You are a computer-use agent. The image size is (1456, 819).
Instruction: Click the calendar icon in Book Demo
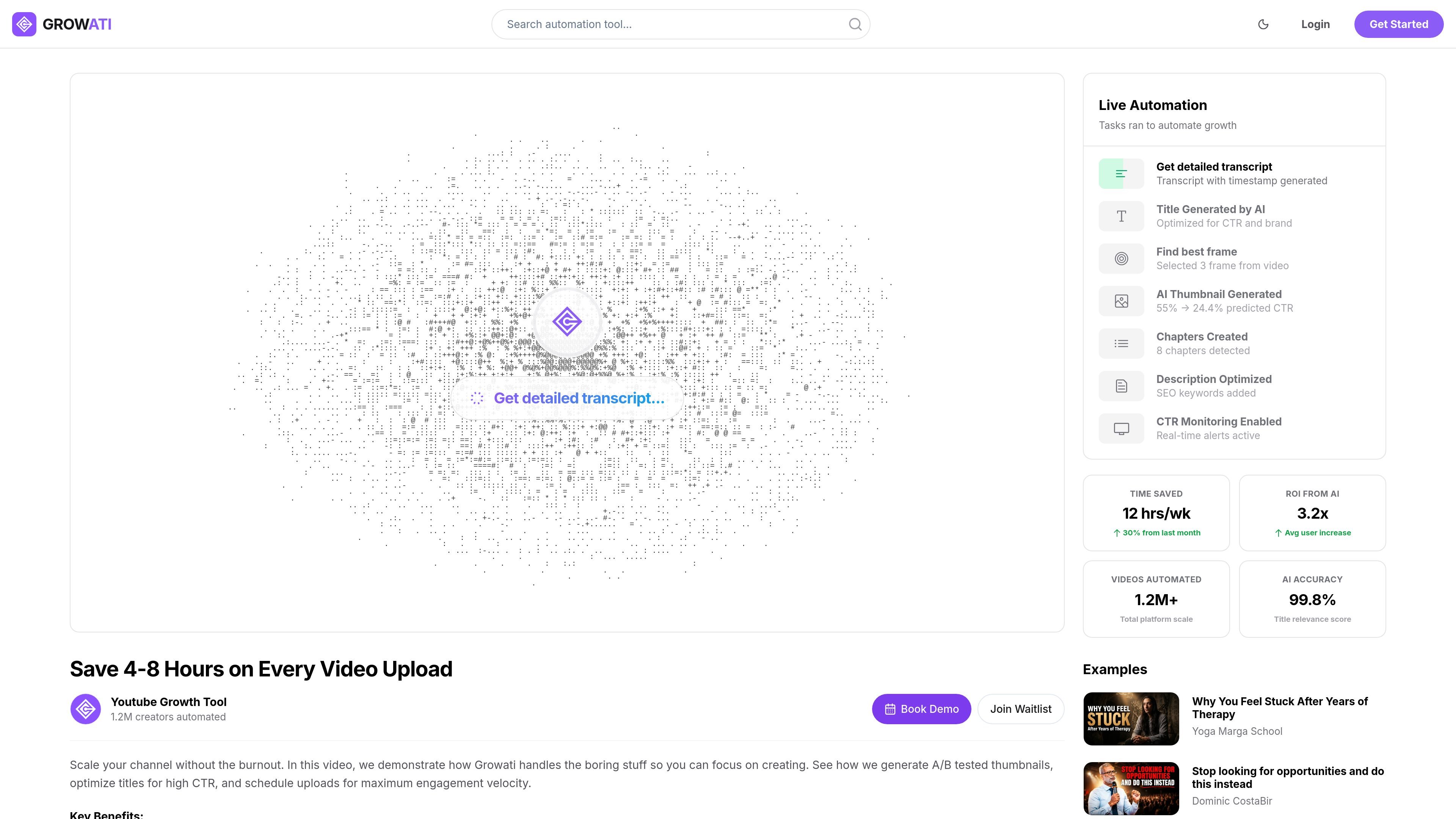pyautogui.click(x=890, y=709)
